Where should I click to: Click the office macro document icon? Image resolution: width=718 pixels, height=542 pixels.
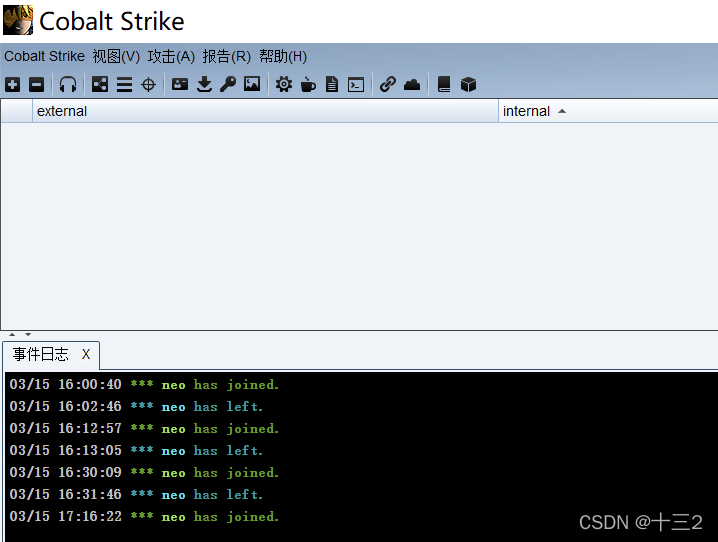(x=332, y=85)
